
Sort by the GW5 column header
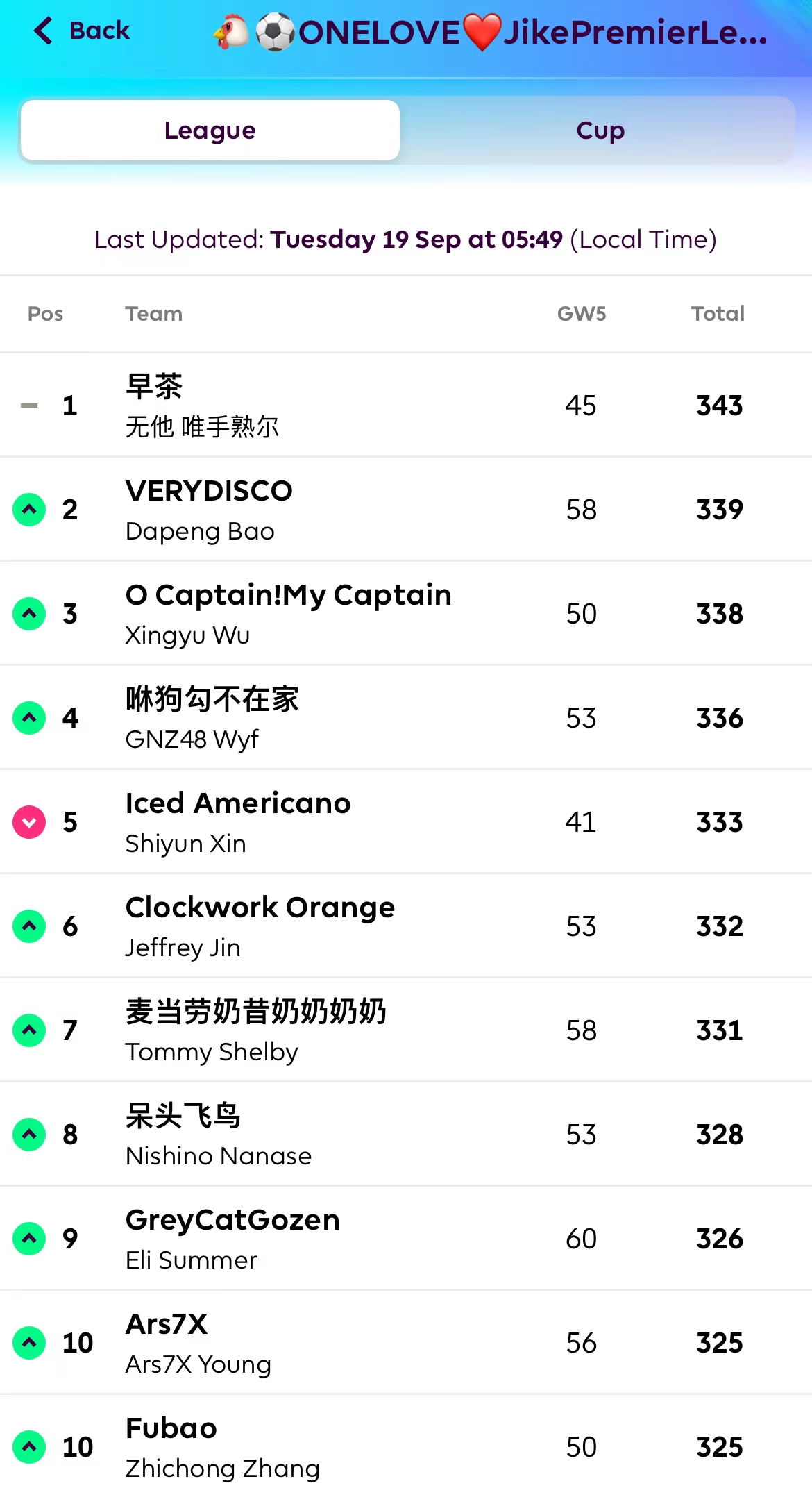(582, 314)
